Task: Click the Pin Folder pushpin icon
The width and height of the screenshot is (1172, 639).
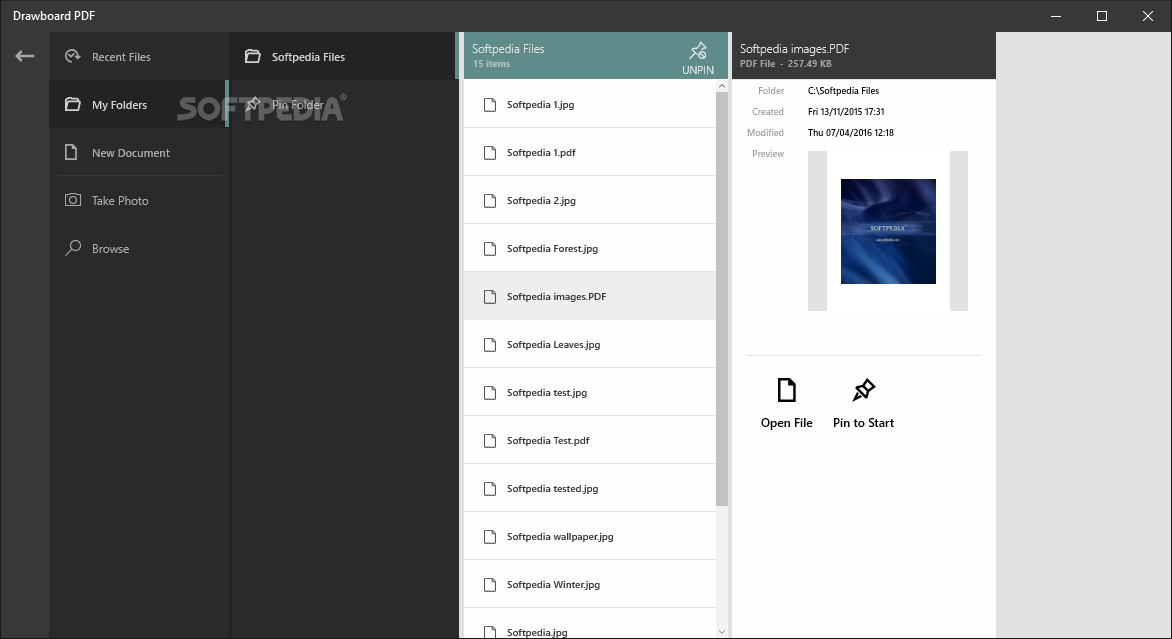Action: tap(253, 104)
